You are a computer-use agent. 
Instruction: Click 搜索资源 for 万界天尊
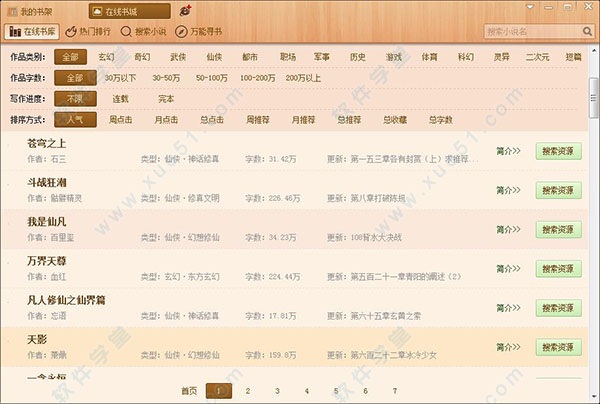coord(558,269)
